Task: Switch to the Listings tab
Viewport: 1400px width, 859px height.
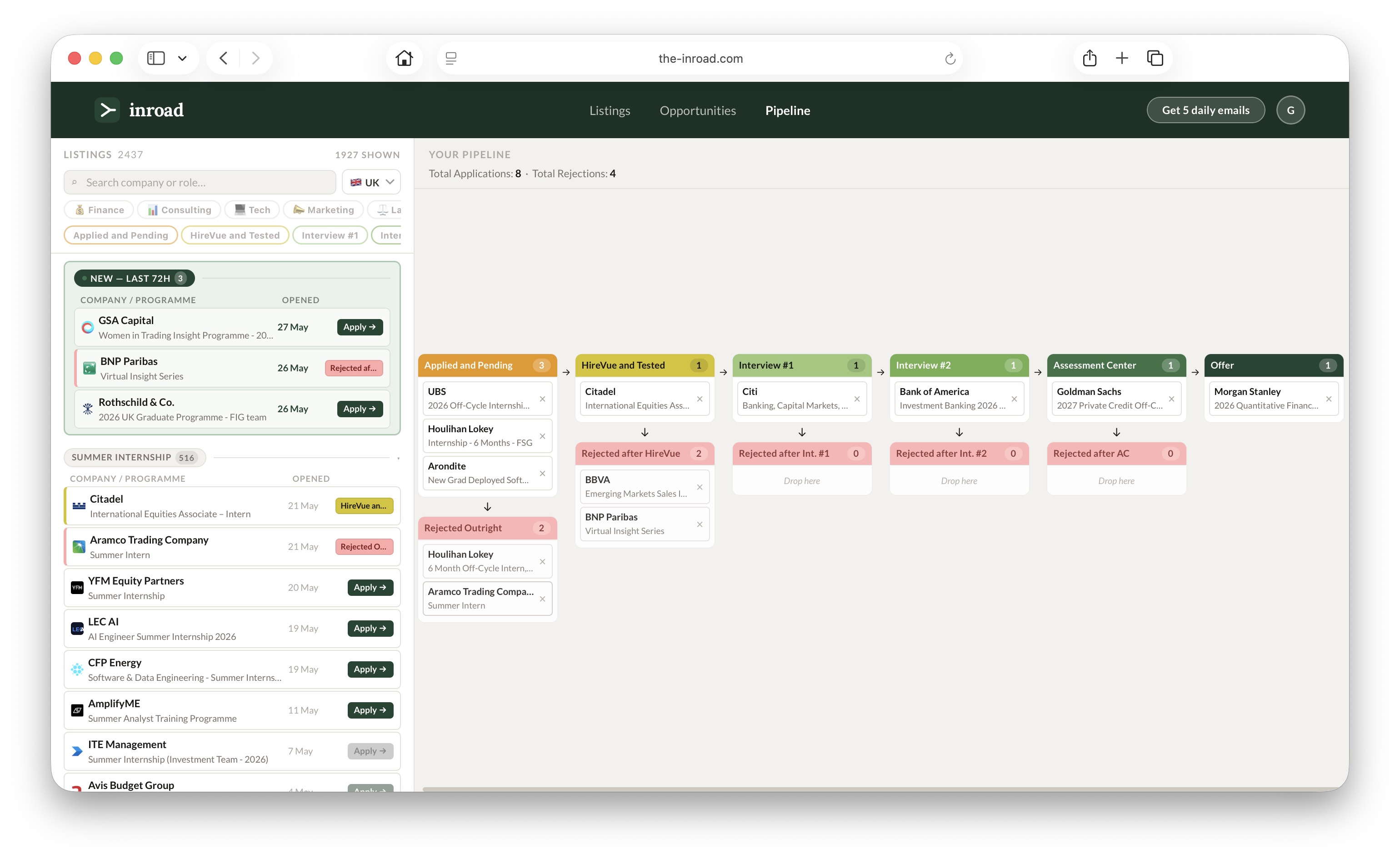Action: 610,110
